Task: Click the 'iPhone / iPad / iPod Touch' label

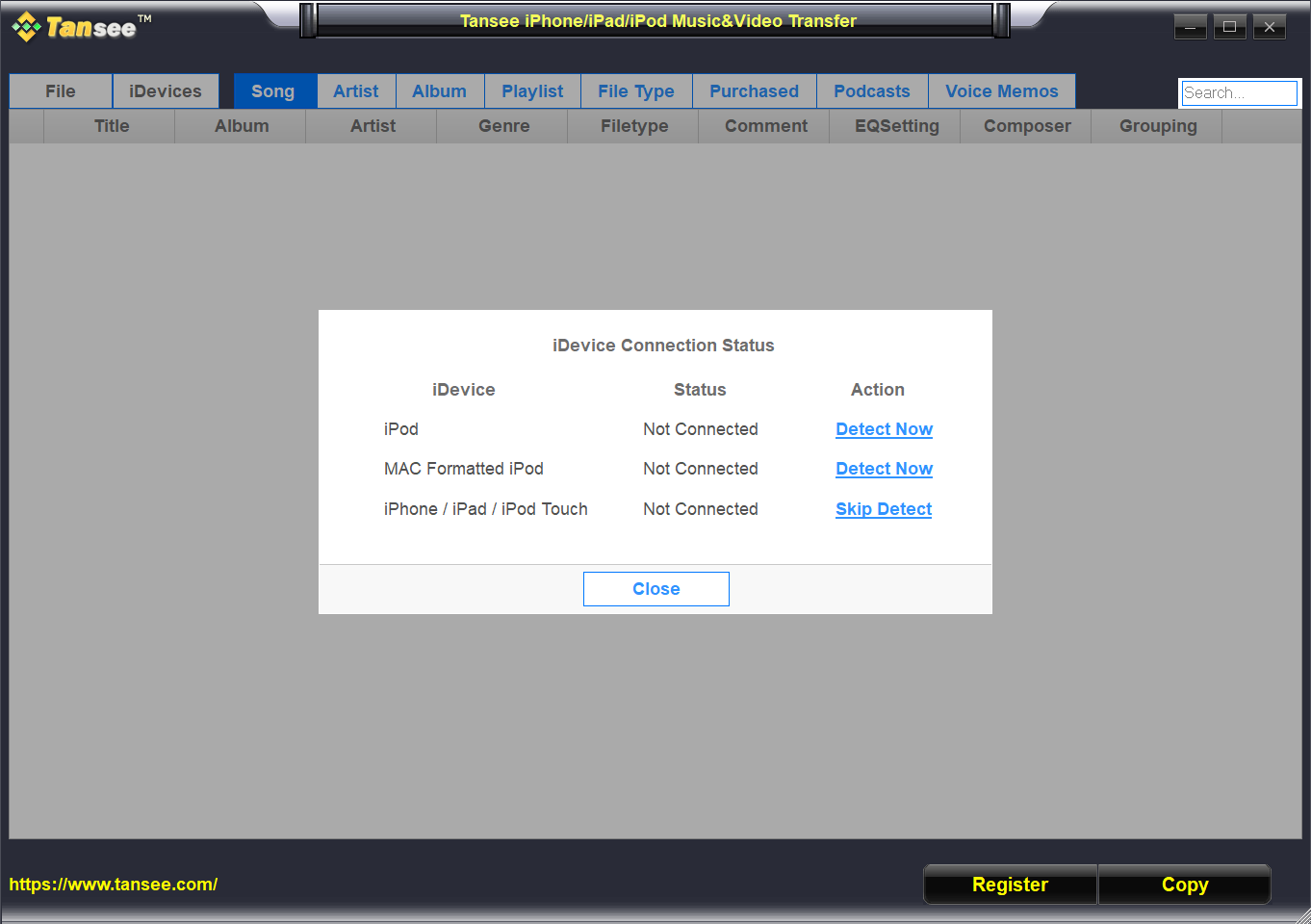Action: point(486,509)
